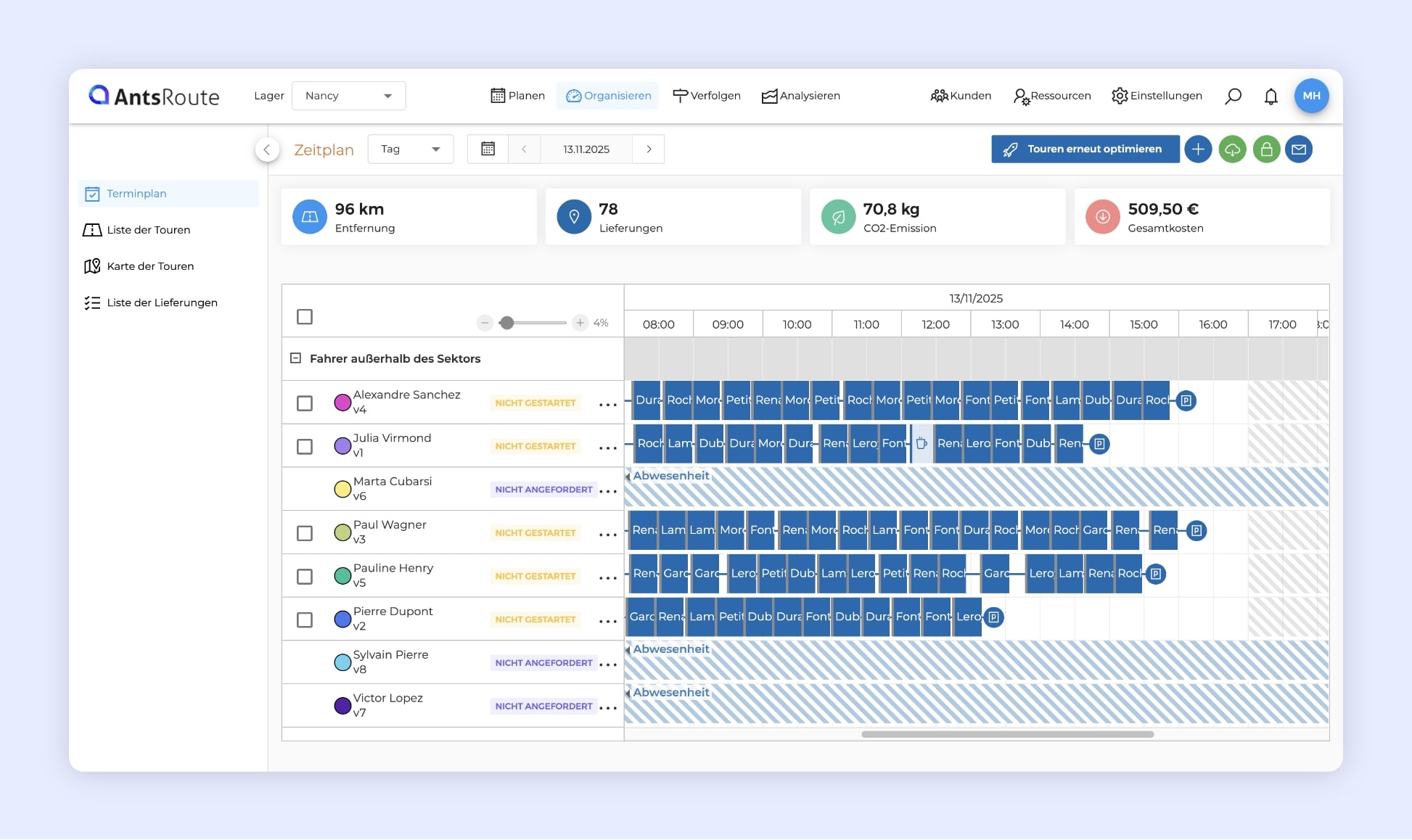Click the zoom slider handle
This screenshot has width=1412, height=840.
tap(507, 323)
